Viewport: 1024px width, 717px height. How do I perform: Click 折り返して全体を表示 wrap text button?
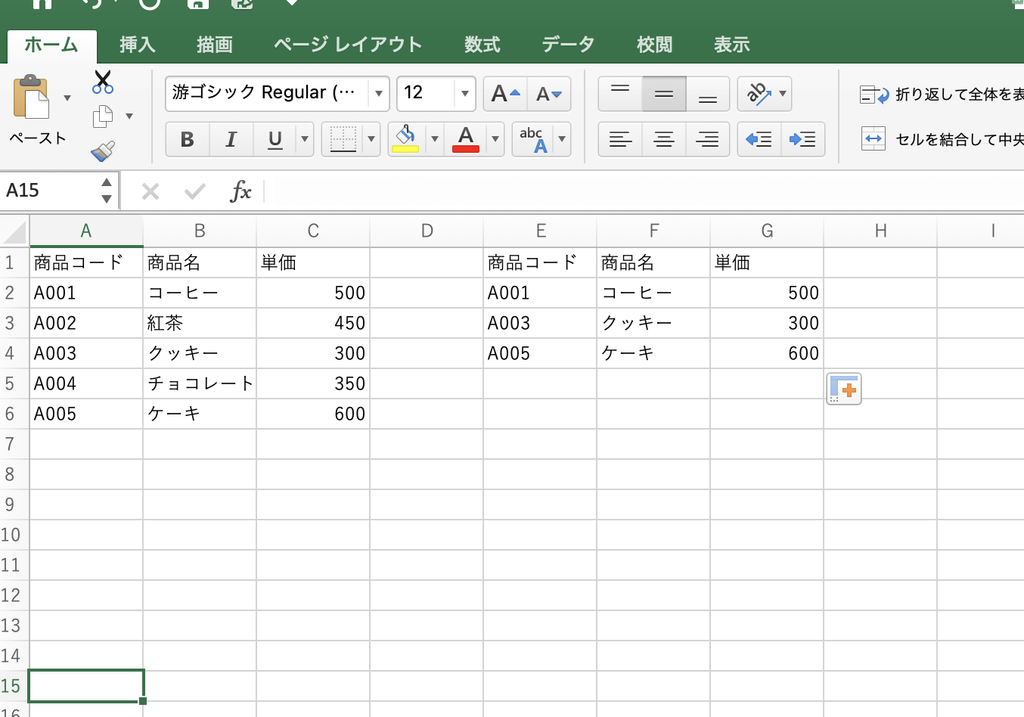point(941,95)
